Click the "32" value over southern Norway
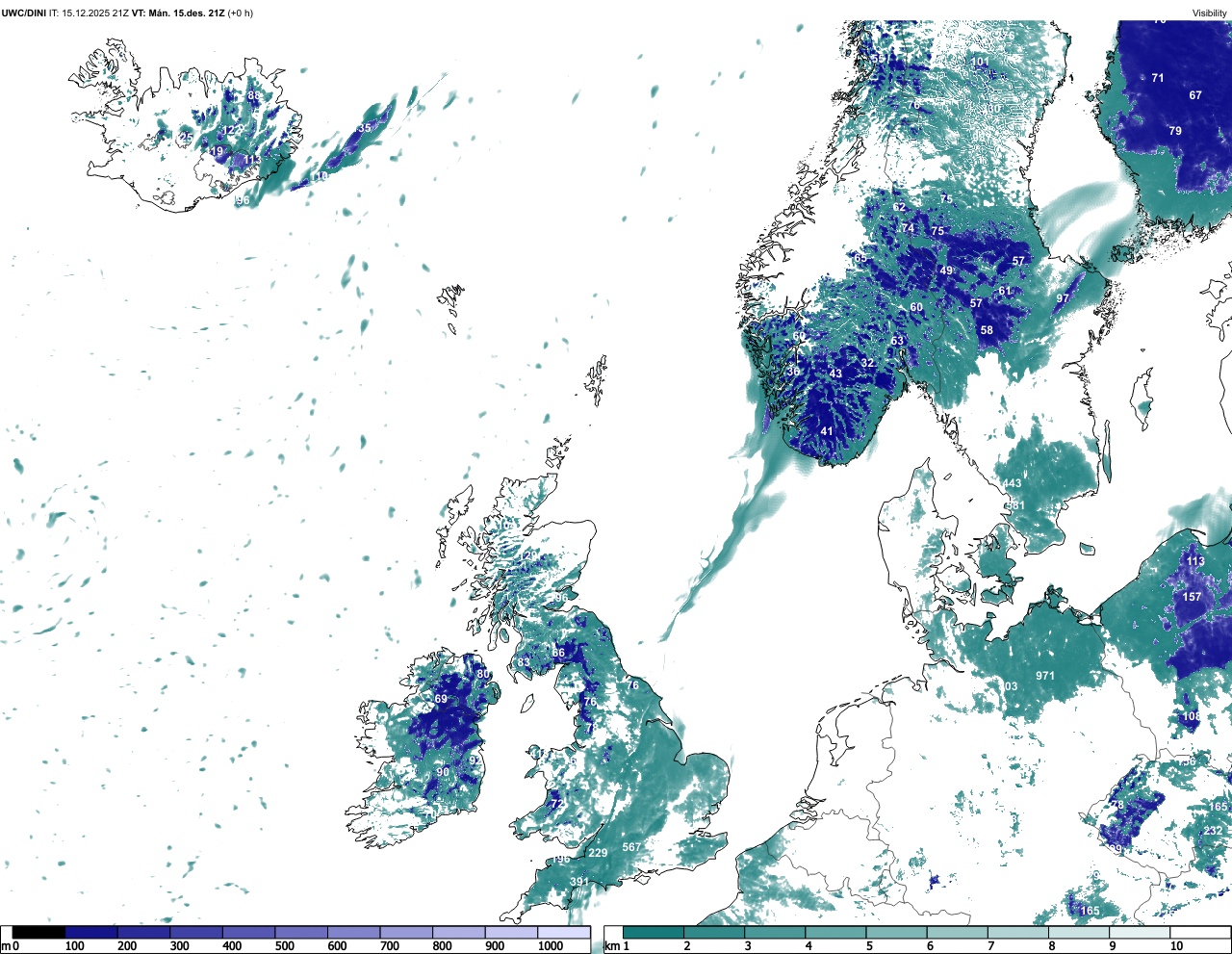The width and height of the screenshot is (1232, 954). click(867, 363)
